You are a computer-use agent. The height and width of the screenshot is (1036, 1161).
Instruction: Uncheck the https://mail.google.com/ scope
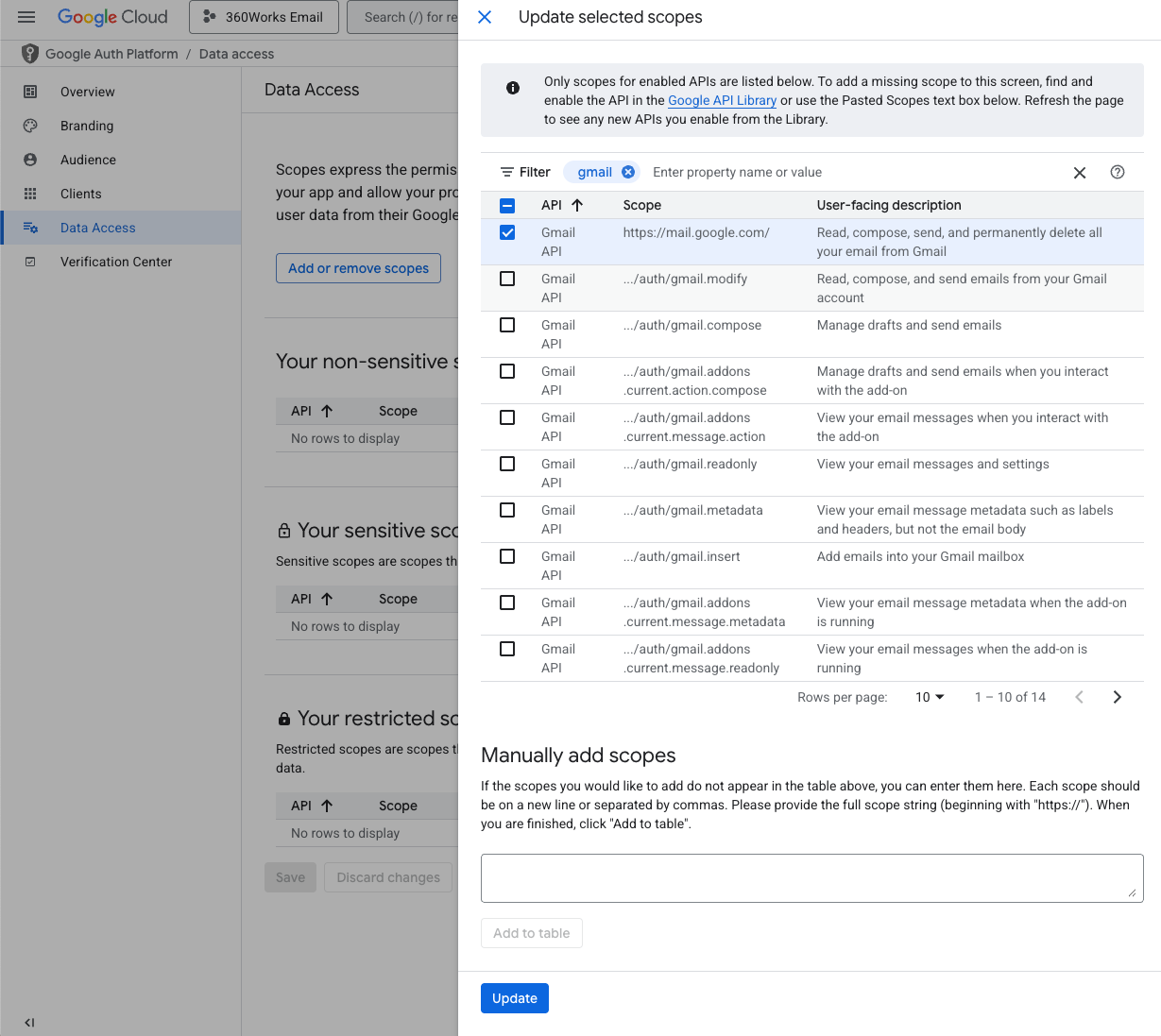(507, 232)
